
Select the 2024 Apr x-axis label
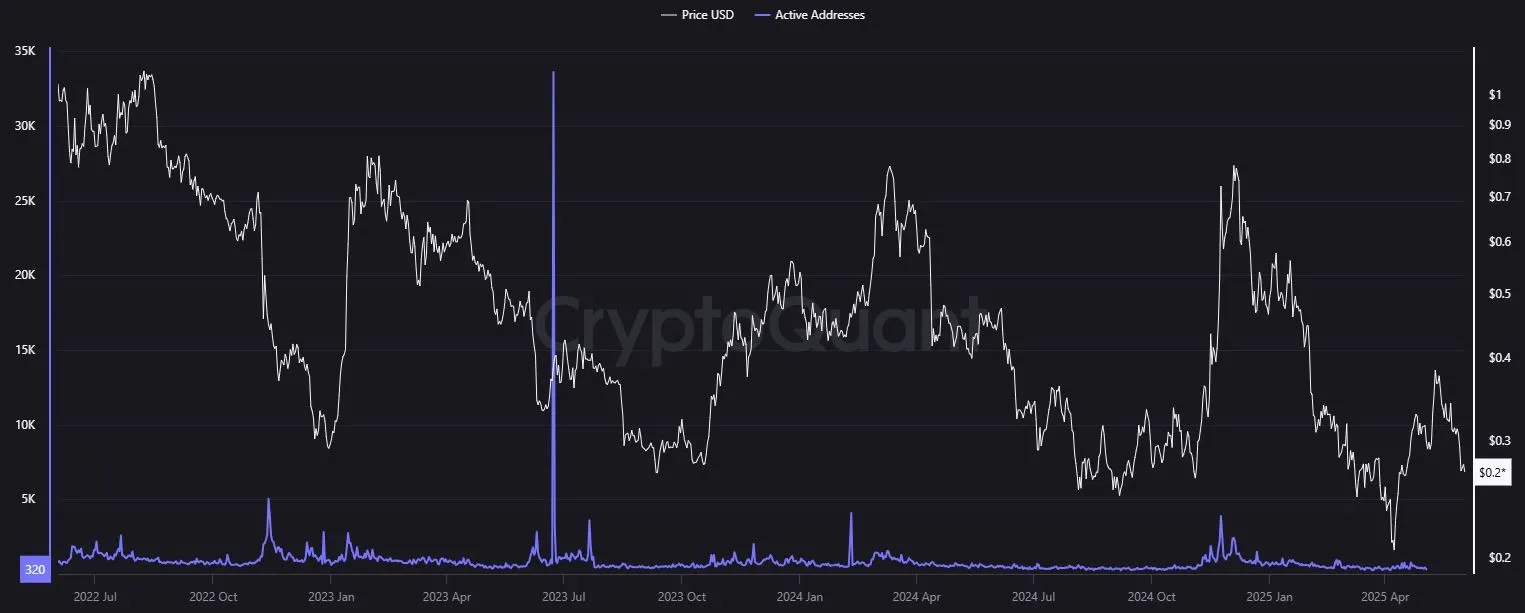pyautogui.click(x=917, y=597)
